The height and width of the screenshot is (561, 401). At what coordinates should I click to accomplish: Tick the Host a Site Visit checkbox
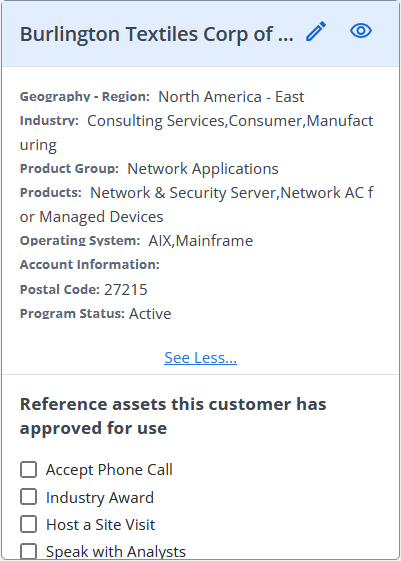(29, 524)
